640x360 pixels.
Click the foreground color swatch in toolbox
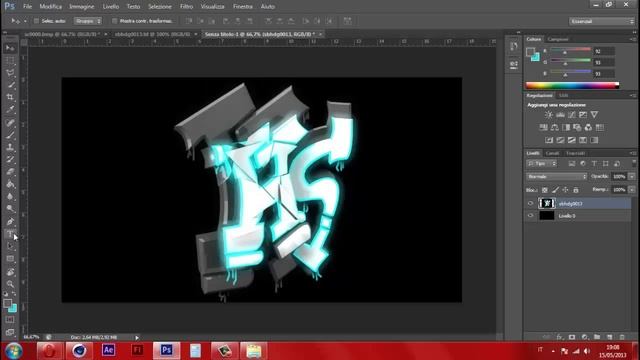tap(7, 303)
